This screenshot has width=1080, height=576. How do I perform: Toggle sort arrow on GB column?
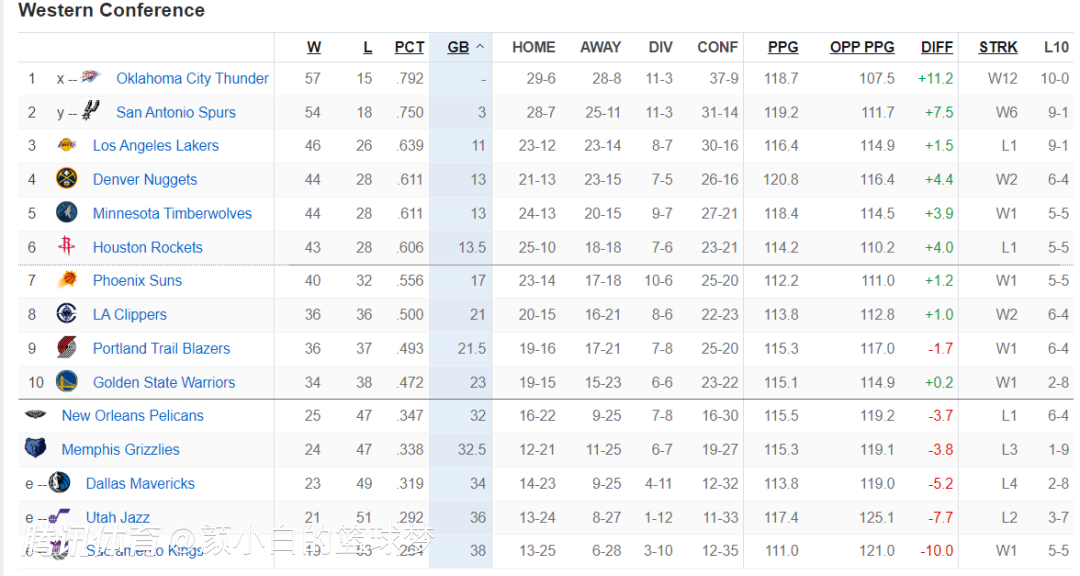tap(480, 47)
